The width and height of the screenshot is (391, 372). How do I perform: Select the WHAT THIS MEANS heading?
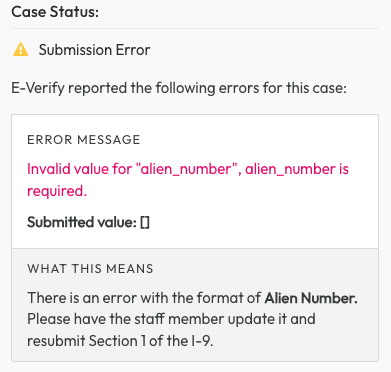90,269
